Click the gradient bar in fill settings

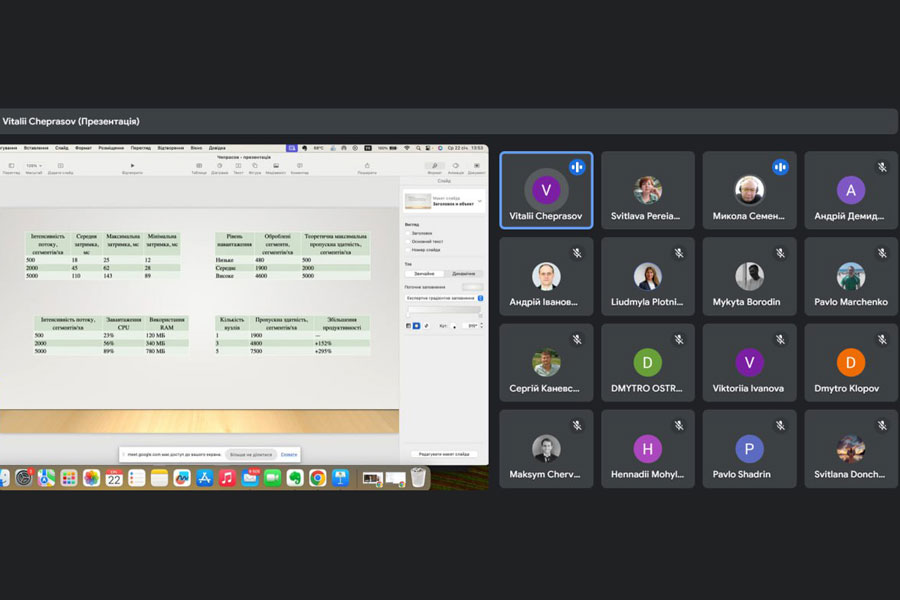444,309
